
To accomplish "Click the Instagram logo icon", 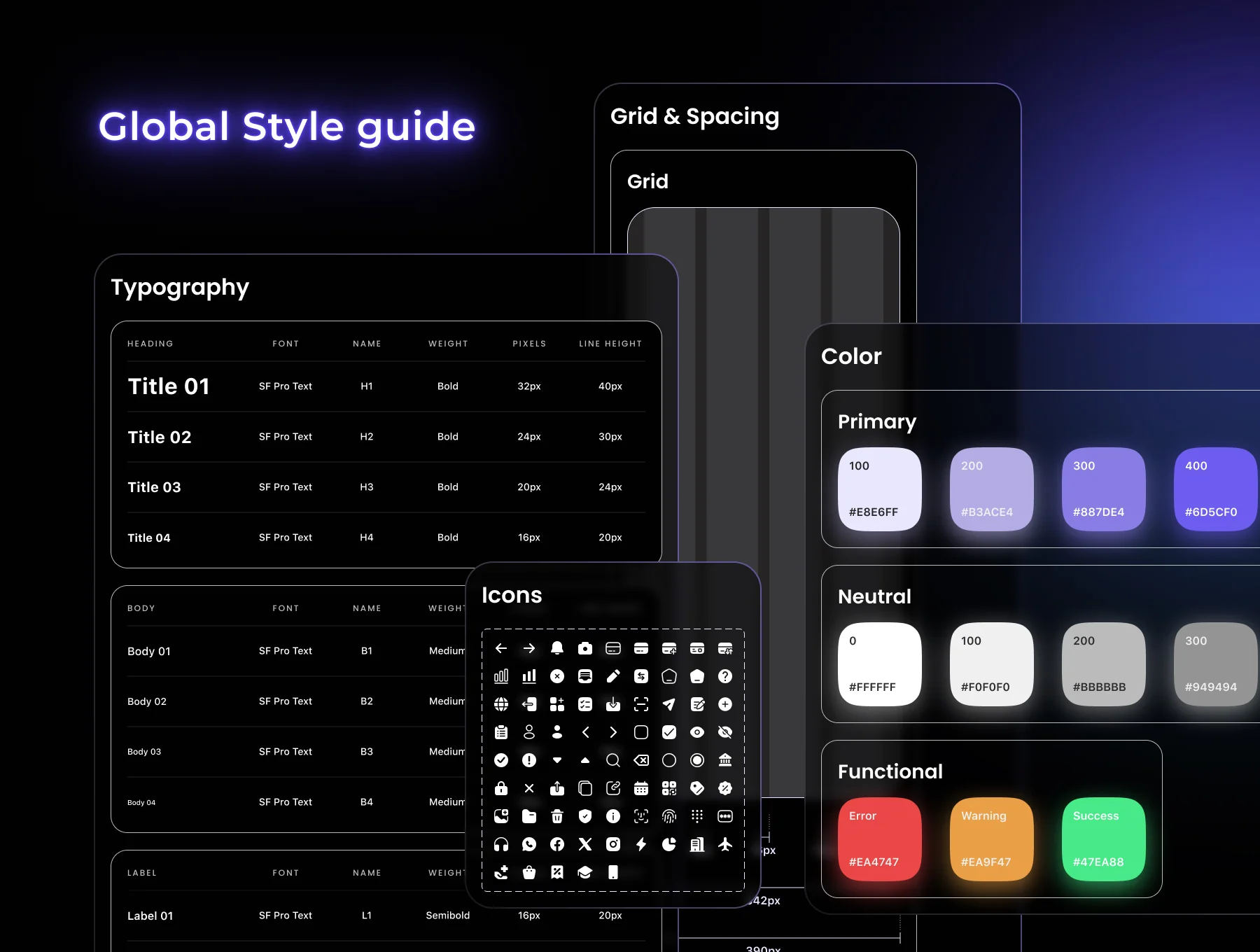I will pyautogui.click(x=613, y=844).
